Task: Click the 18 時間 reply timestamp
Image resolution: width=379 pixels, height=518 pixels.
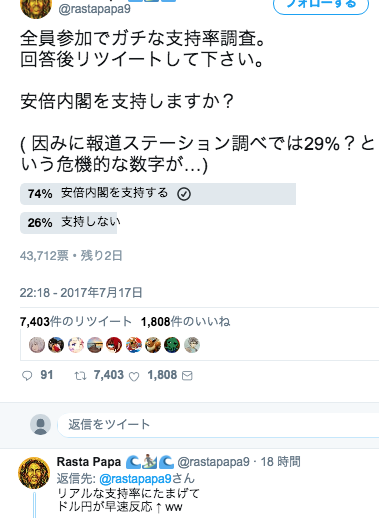Action: [x=280, y=462]
